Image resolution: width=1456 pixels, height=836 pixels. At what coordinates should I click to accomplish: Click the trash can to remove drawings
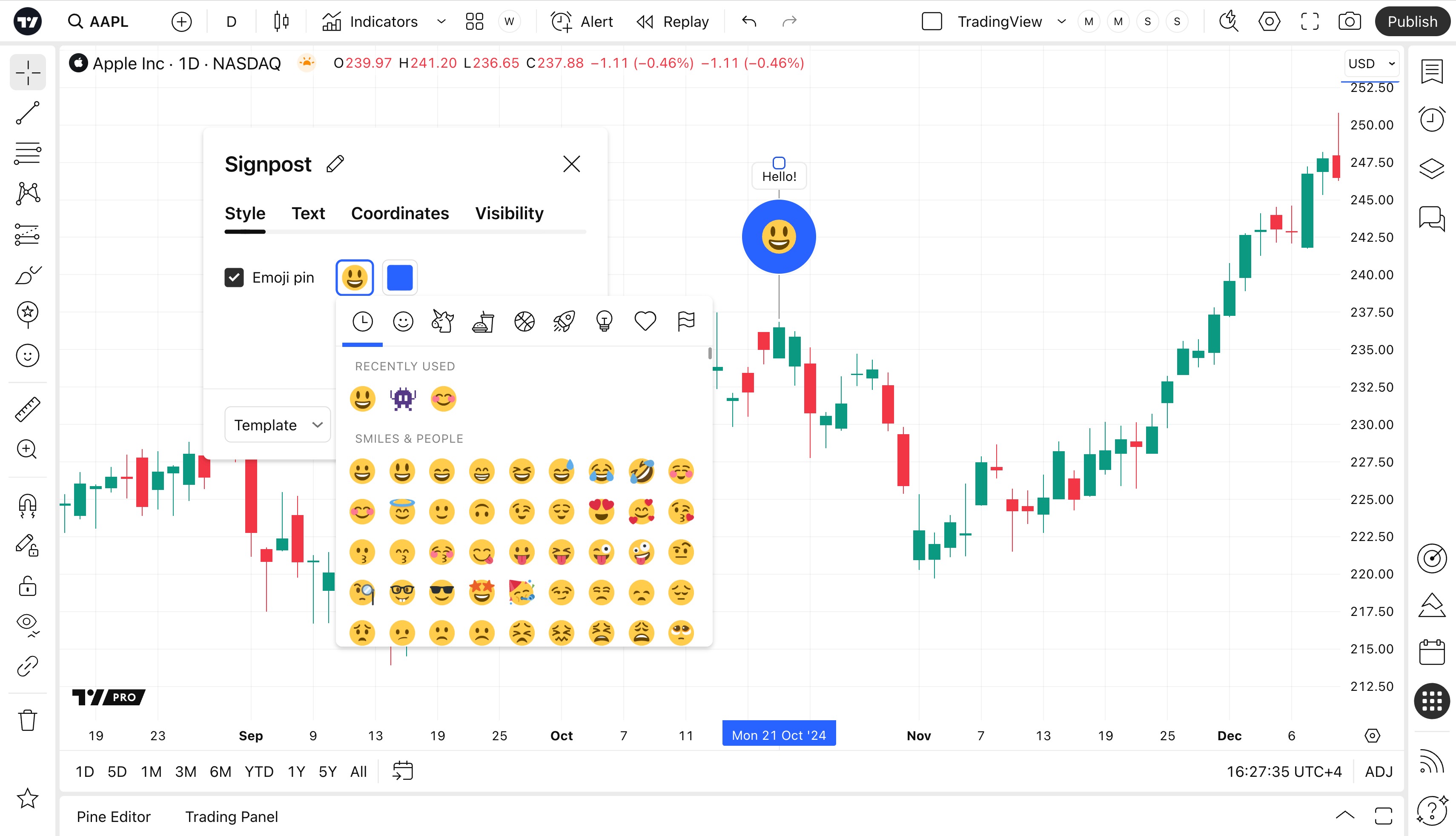[x=28, y=720]
